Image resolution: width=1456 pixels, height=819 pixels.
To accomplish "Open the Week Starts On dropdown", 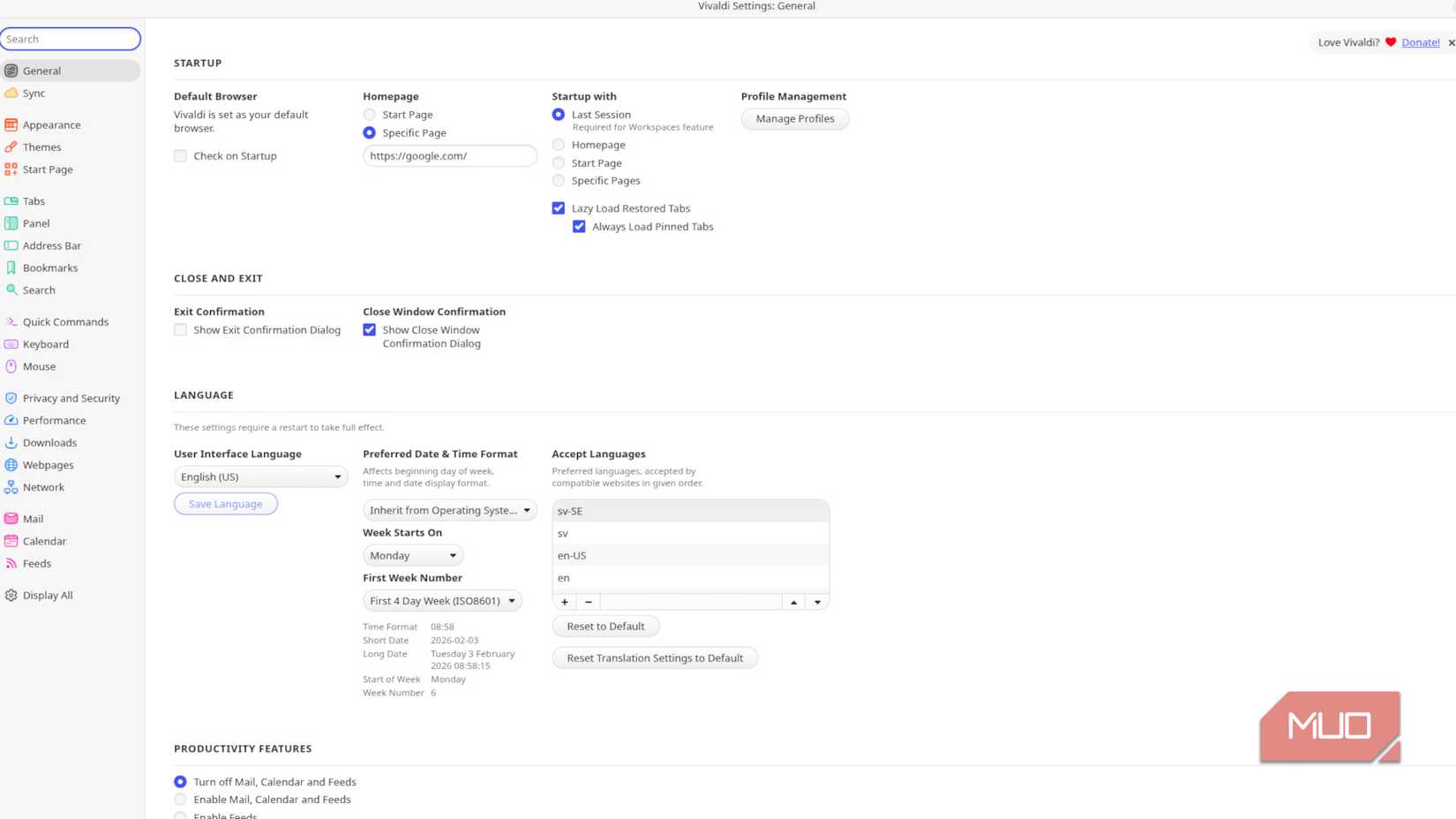I will pos(412,555).
